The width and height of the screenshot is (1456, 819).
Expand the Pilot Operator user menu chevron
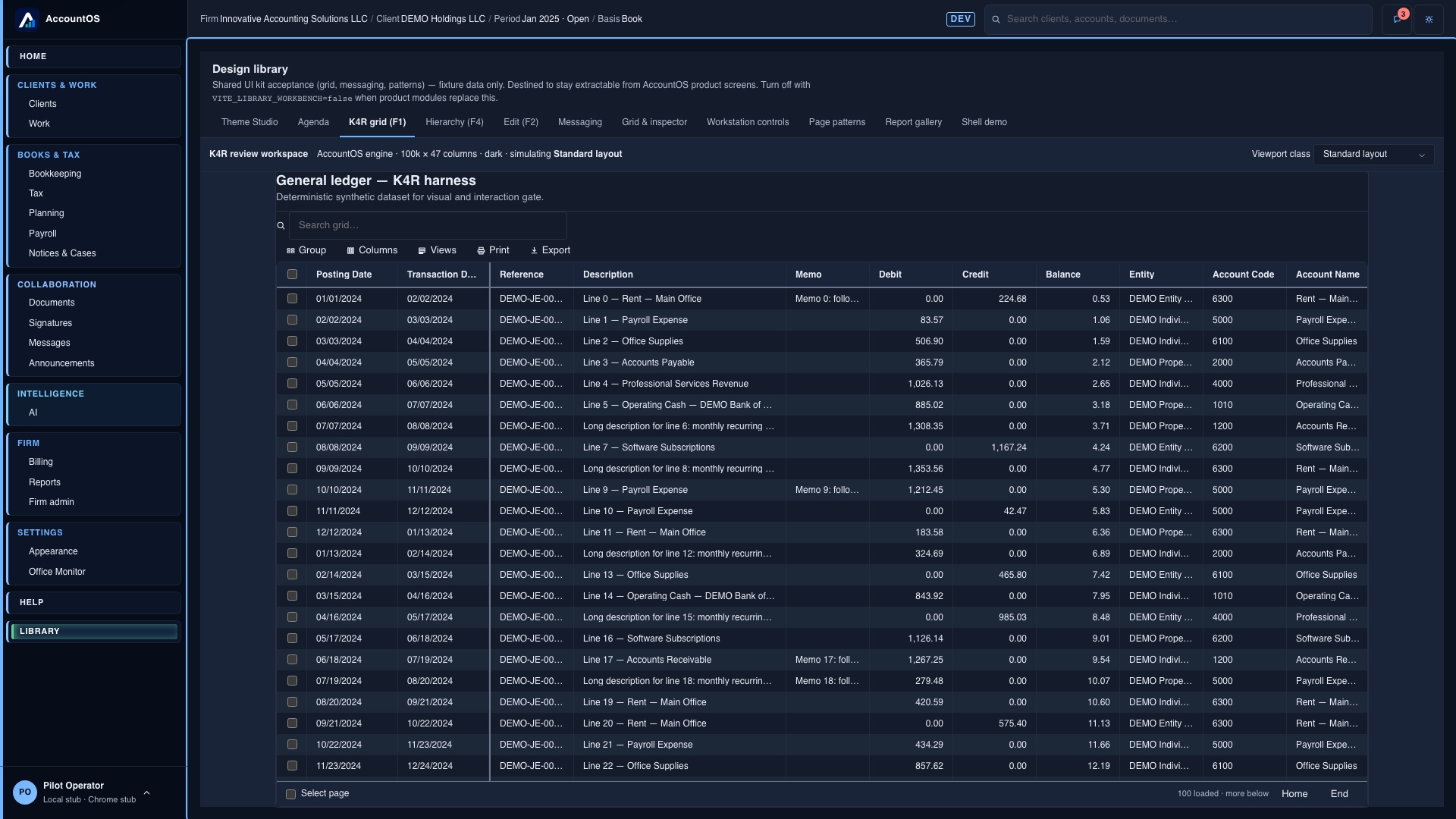click(x=146, y=793)
